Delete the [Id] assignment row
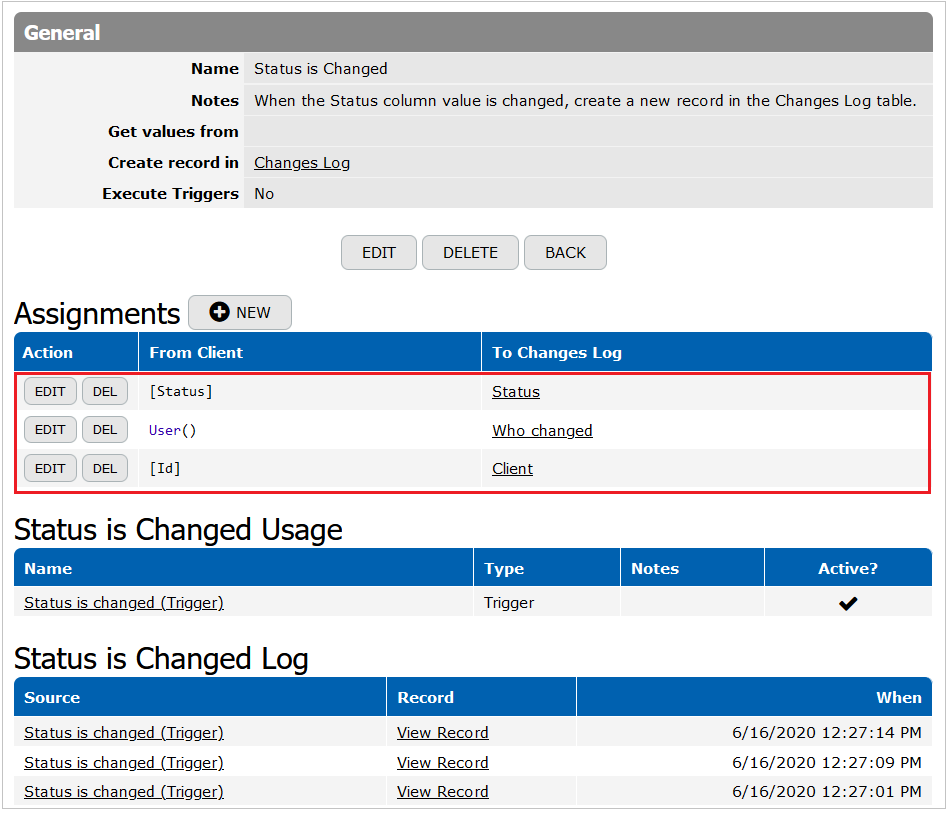The height and width of the screenshot is (814, 949). 105,468
